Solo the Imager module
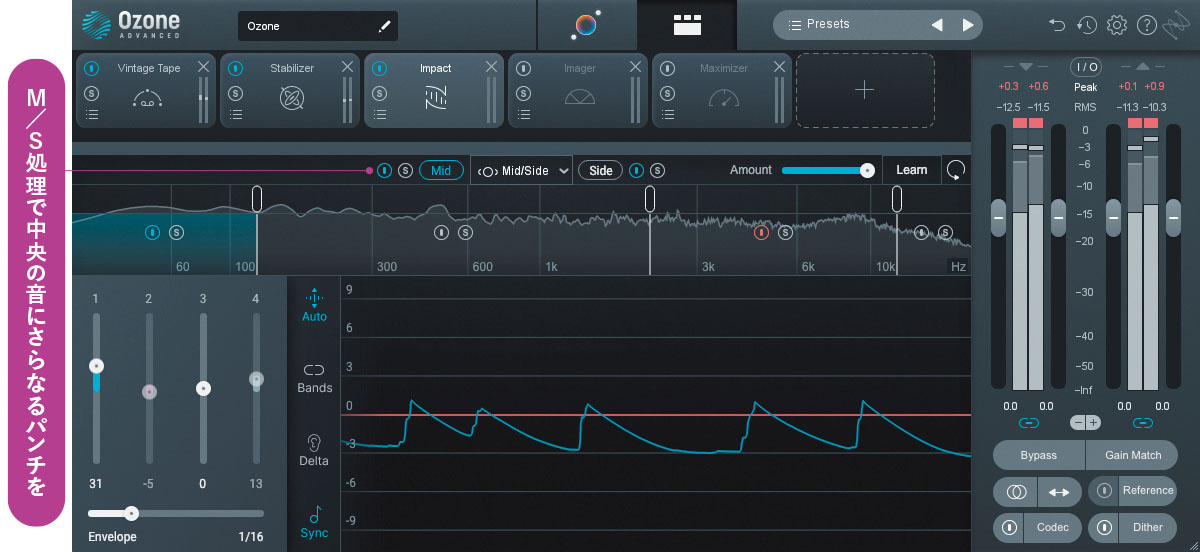This screenshot has width=1200, height=552. [x=523, y=93]
